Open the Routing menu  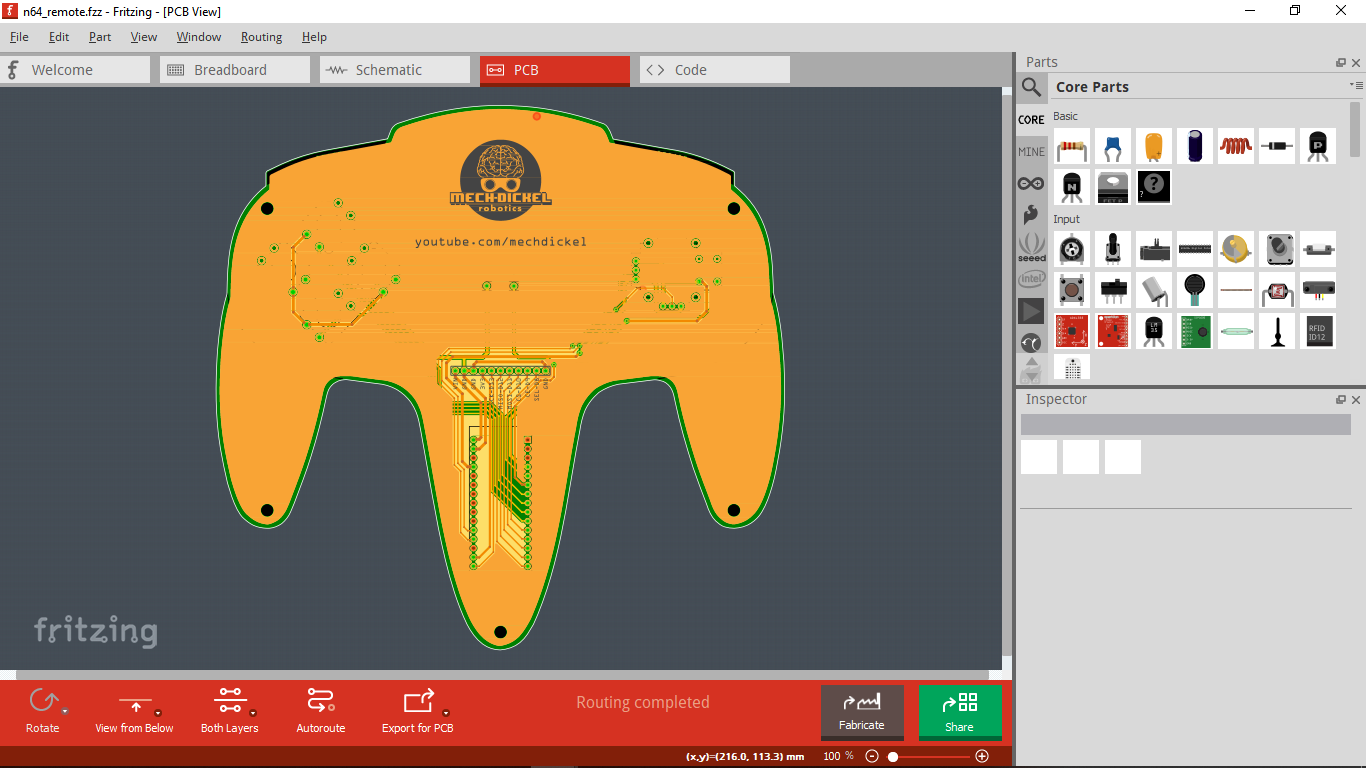[261, 37]
